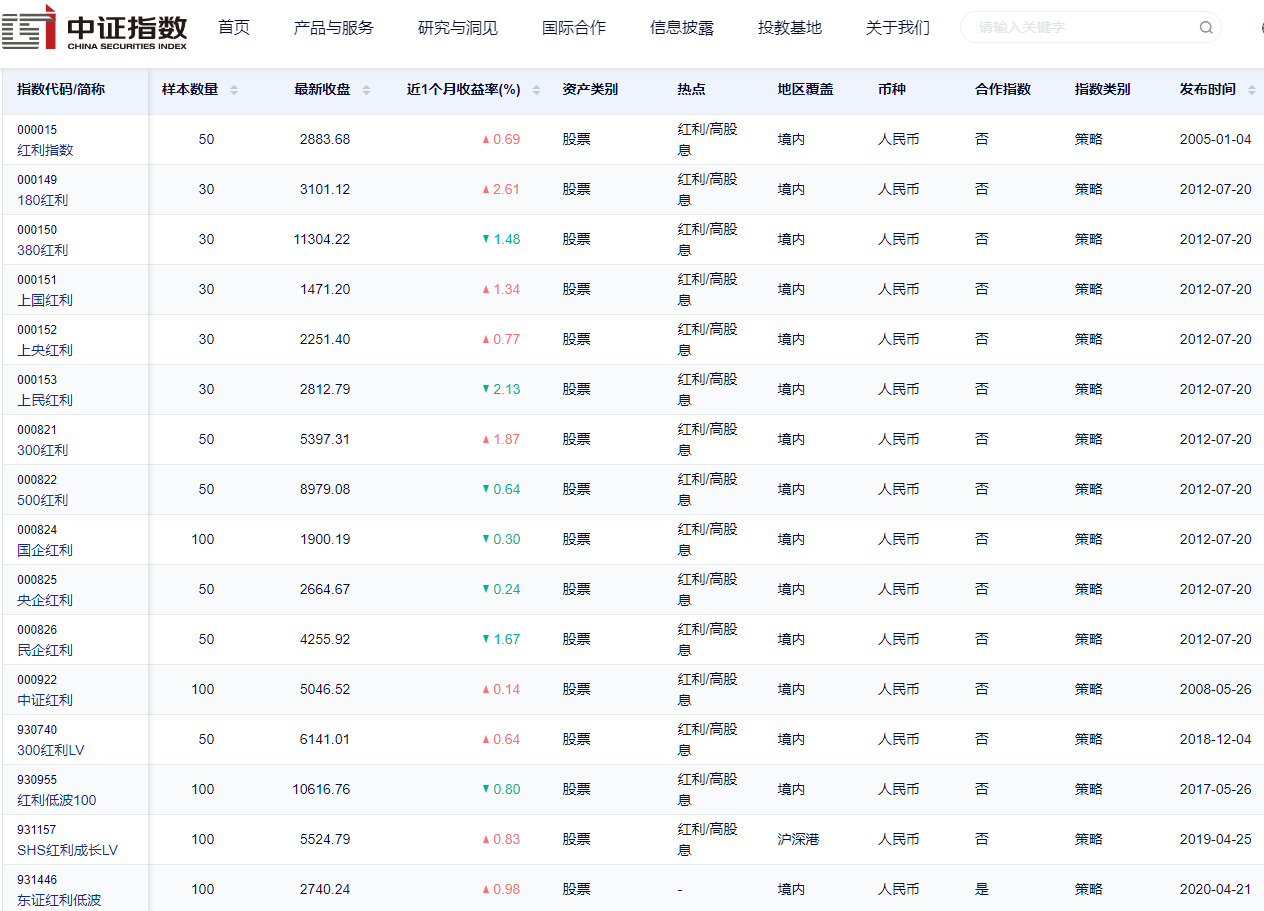Open the 红利低波100 index link
1264x911 pixels.
(57, 800)
